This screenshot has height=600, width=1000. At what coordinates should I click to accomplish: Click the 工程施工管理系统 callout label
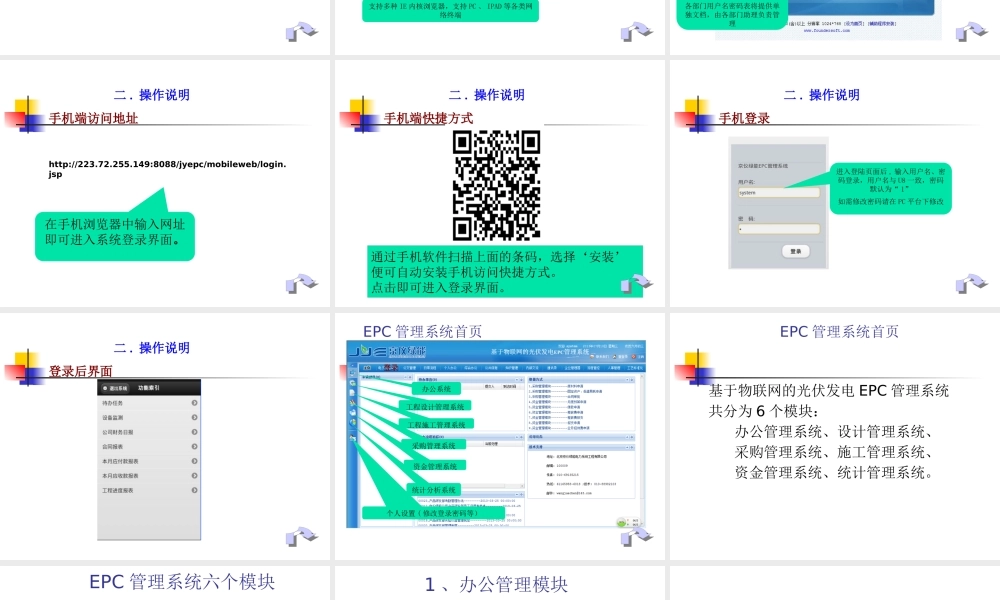click(436, 425)
